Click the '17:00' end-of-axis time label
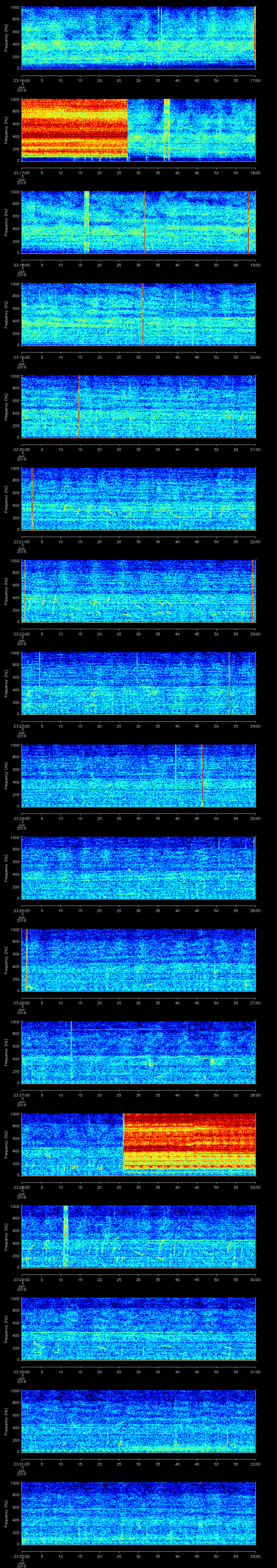This screenshot has width=277, height=1568. pyautogui.click(x=256, y=80)
